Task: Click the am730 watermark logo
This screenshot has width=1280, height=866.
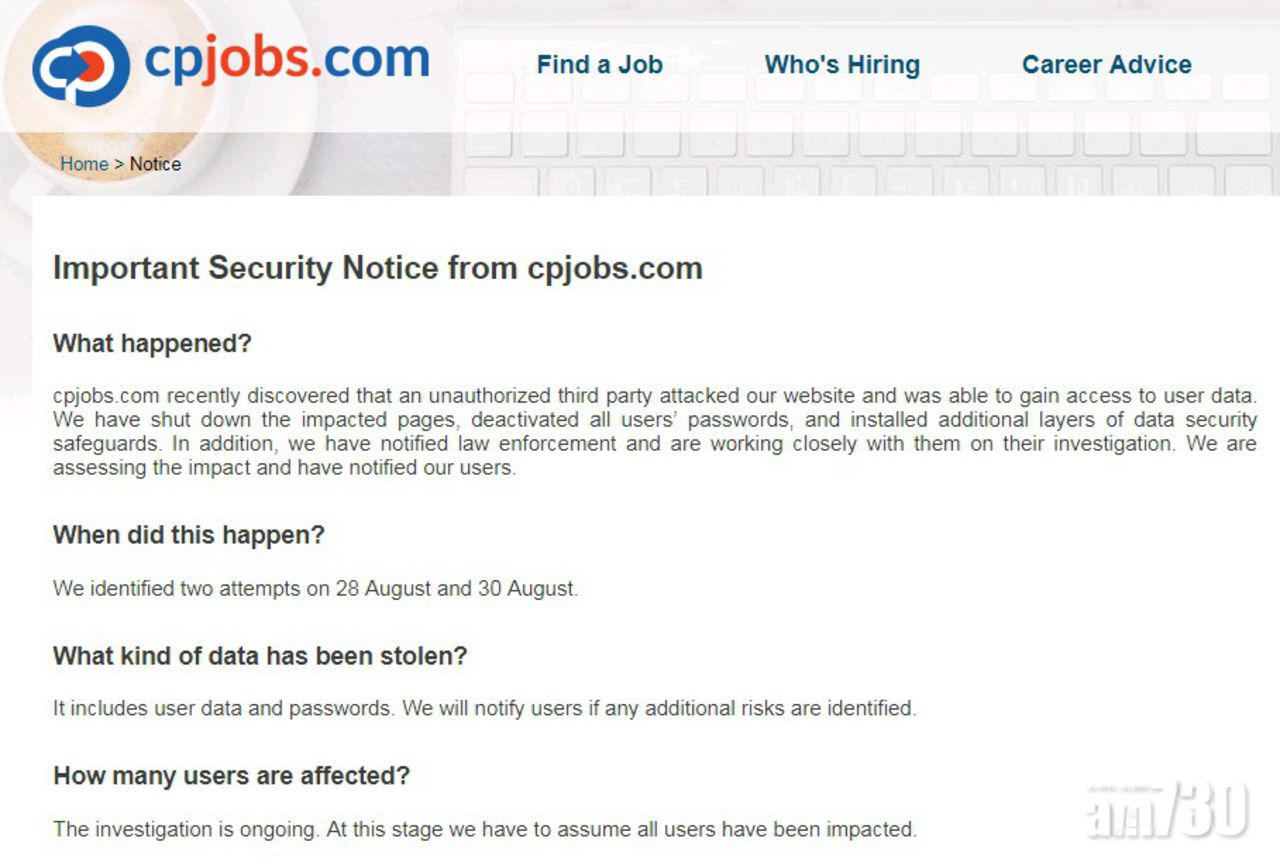Action: click(x=1166, y=808)
